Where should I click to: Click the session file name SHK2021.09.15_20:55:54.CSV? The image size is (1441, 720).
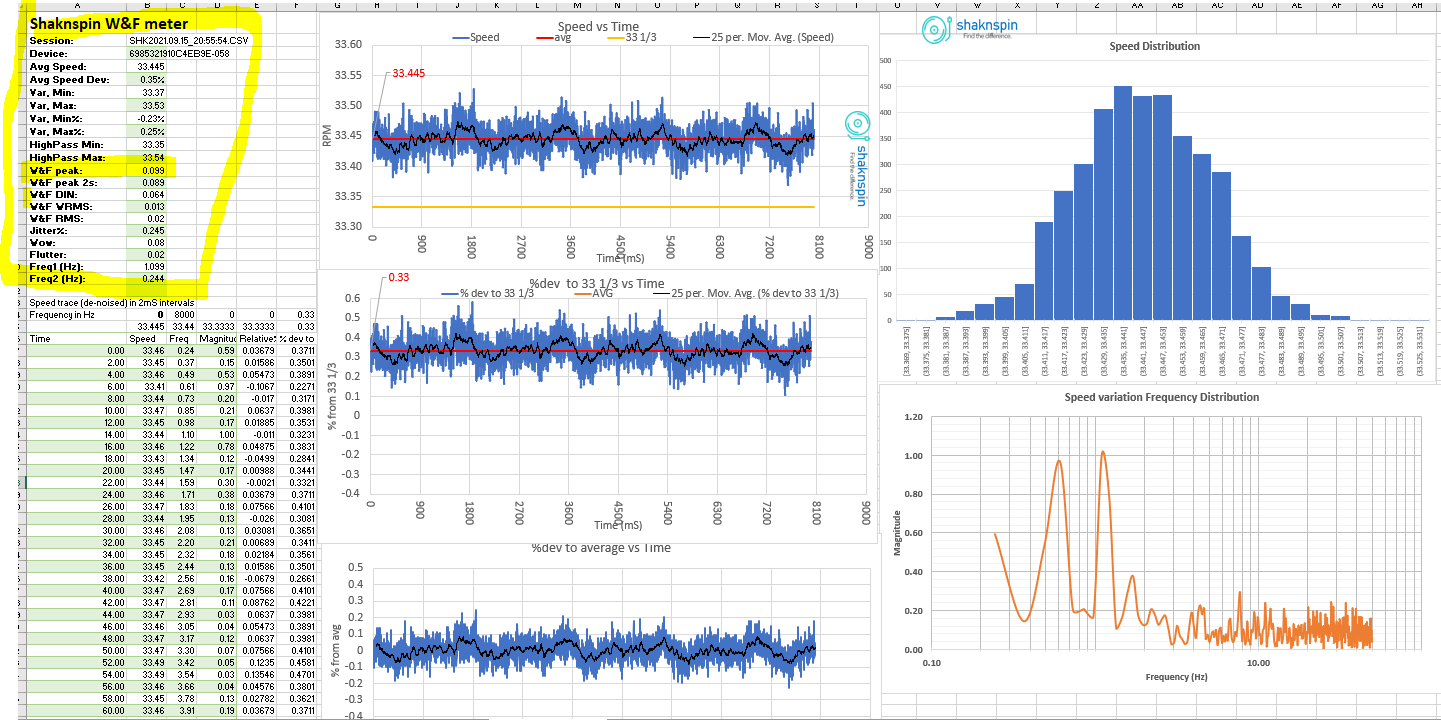188,40
